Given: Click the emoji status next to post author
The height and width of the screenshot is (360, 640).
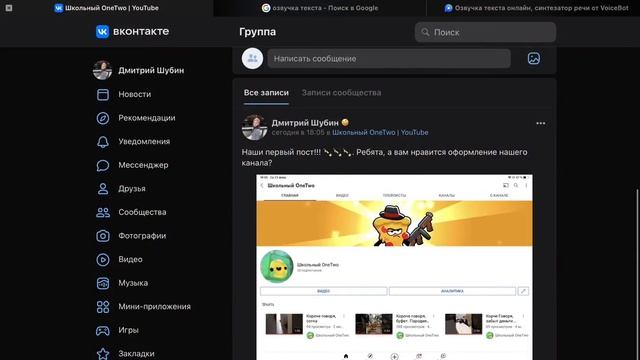Looking at the screenshot, I should (345, 122).
